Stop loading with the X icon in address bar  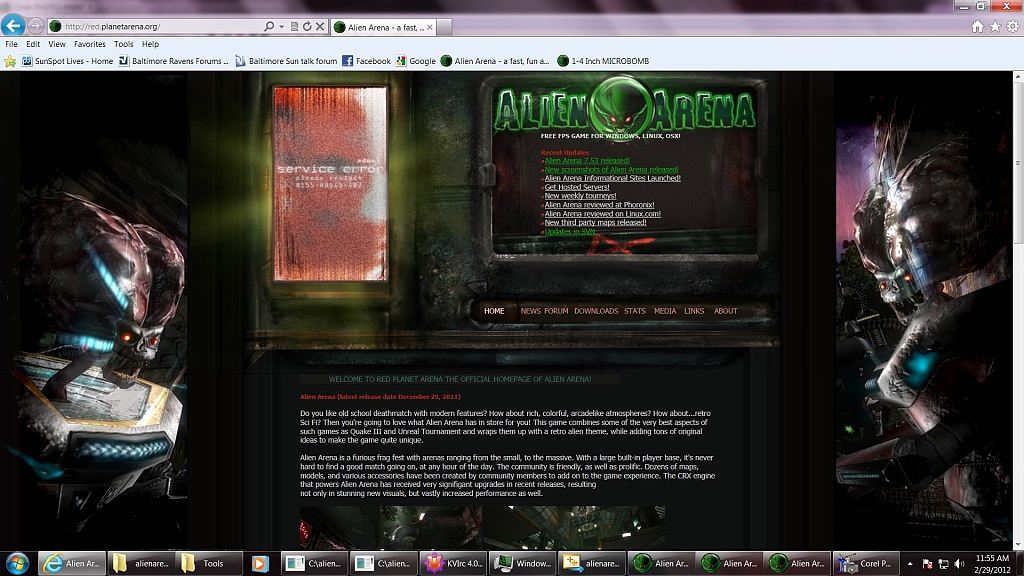coord(320,27)
